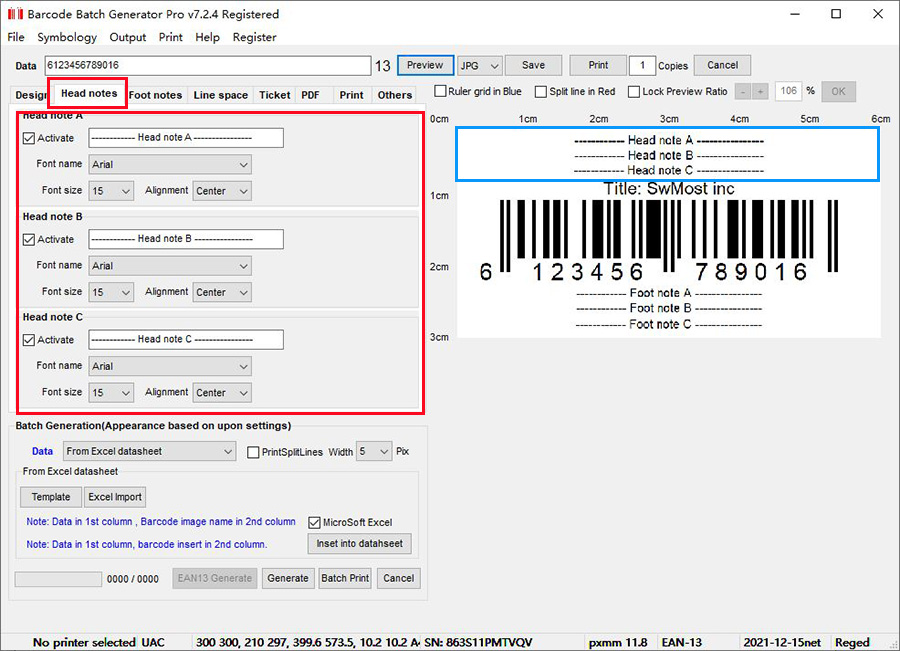Click the SN: 863S11PMTVQV status text
The width and height of the screenshot is (900, 651).
point(478,642)
